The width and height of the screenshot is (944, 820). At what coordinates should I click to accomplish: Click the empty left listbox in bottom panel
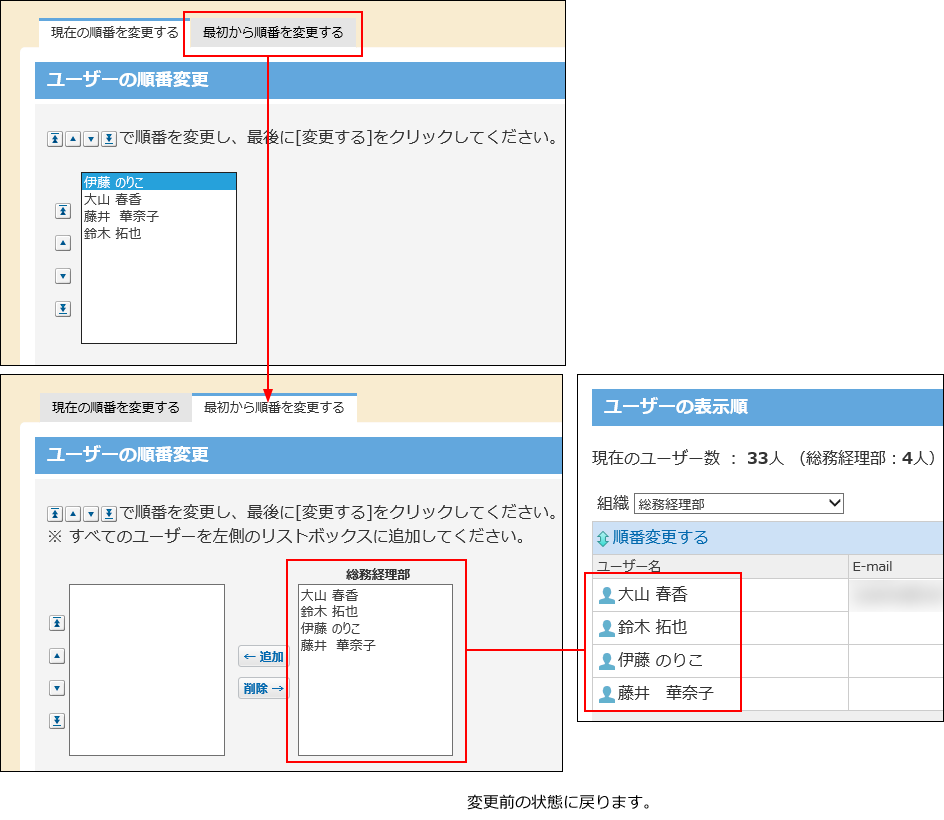[x=147, y=669]
